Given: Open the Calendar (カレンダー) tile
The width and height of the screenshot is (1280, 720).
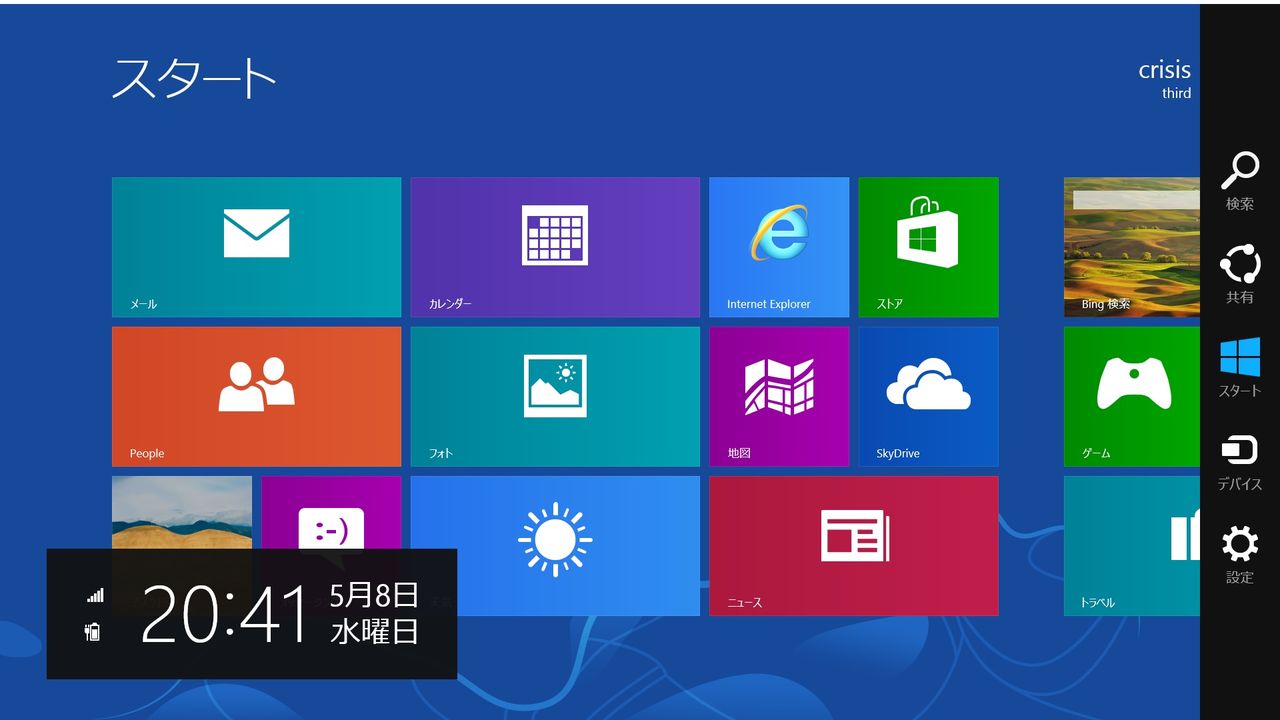Looking at the screenshot, I should tap(555, 247).
